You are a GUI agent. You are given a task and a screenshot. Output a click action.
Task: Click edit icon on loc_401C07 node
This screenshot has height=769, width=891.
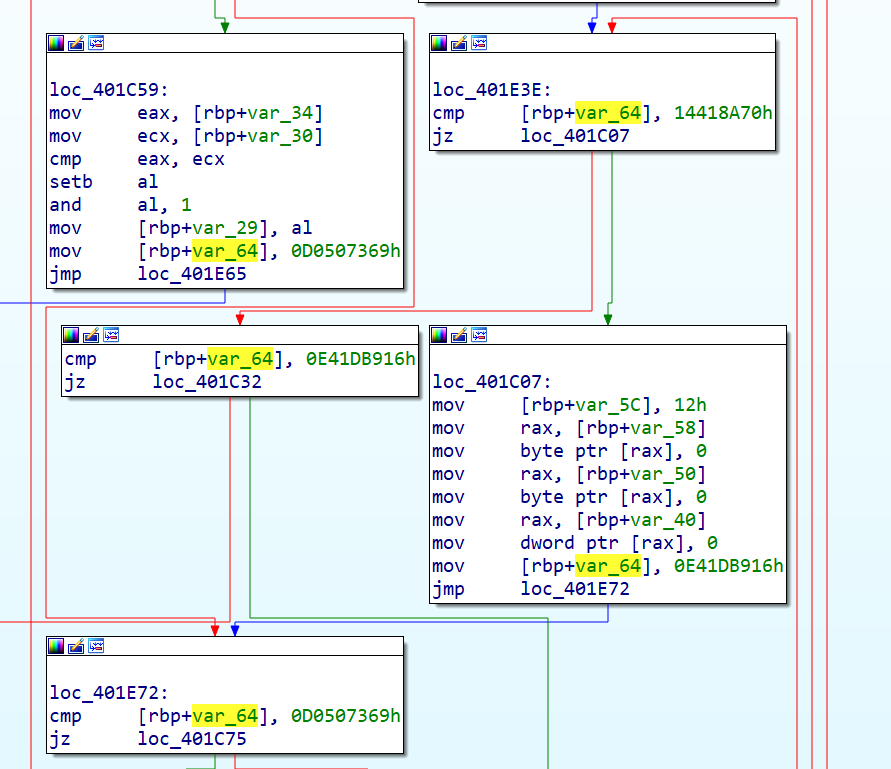point(460,335)
